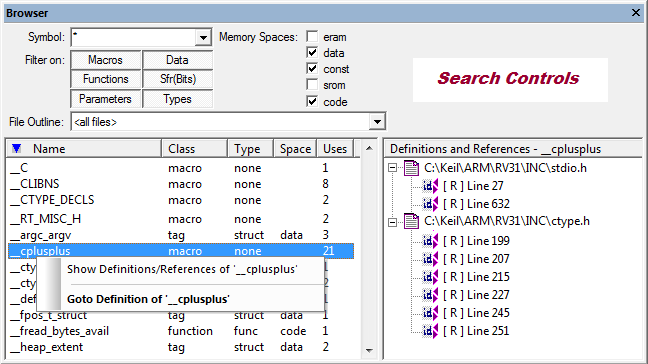The width and height of the screenshot is (648, 364).
Task: Click the symbol list scroll up arrow
Action: [x=369, y=148]
